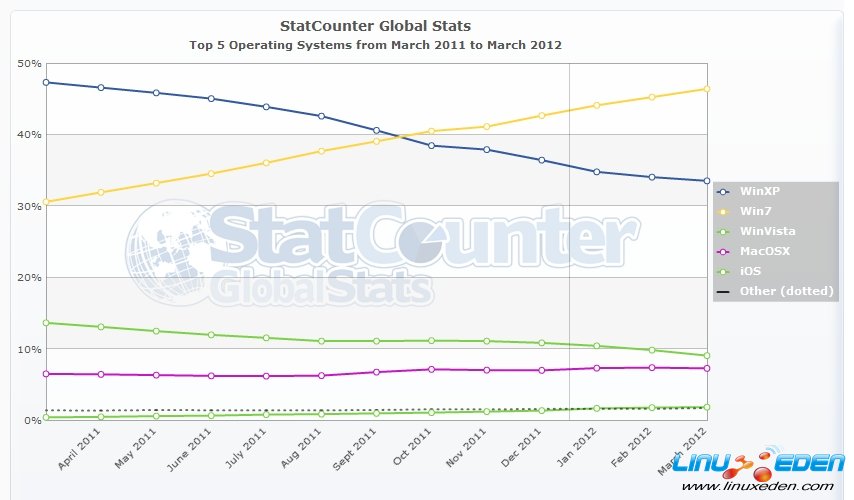Select MacOSX data point for Oct 2011
Screen dimensions: 854x500
pos(431,369)
